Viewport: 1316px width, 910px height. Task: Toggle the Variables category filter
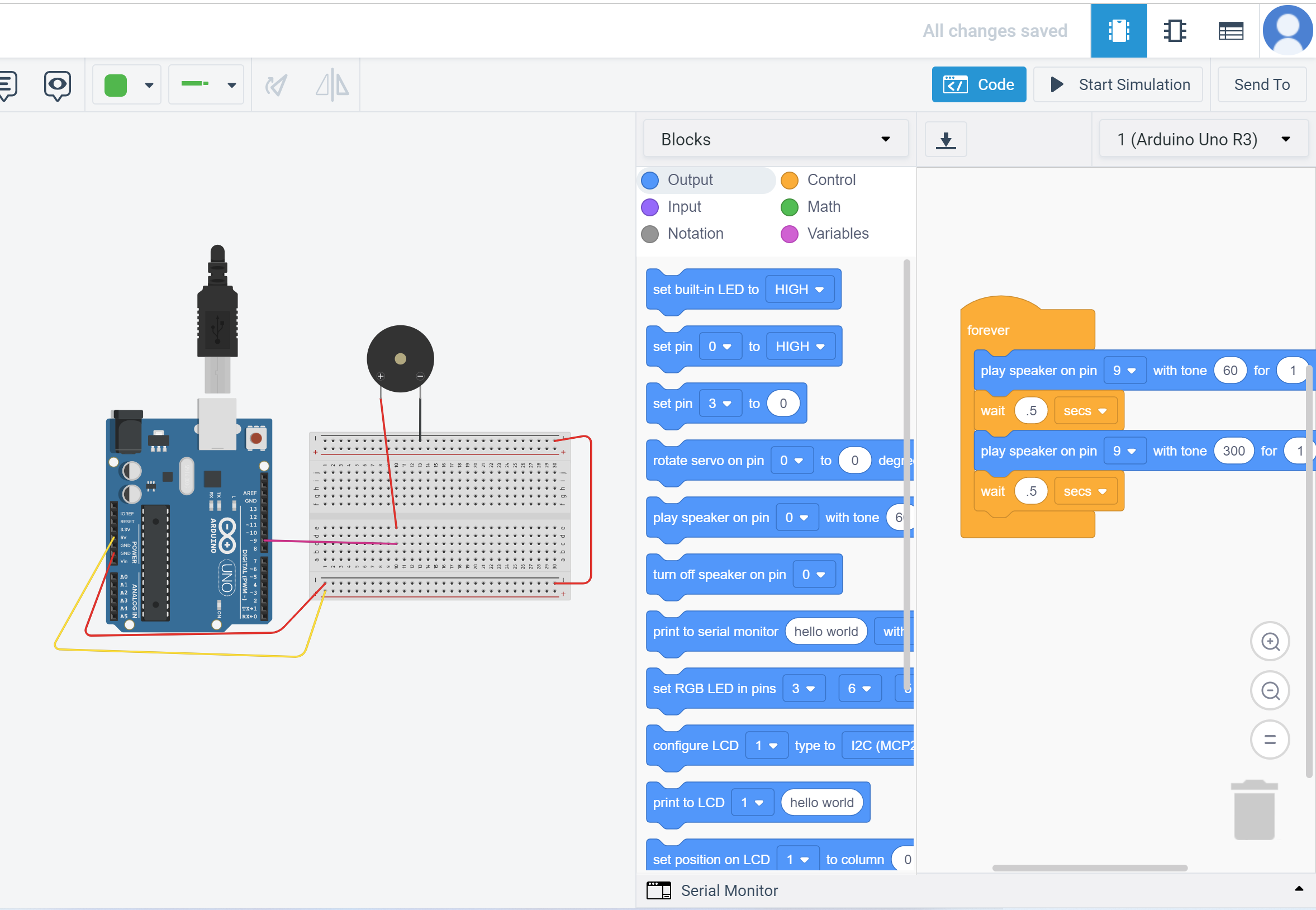click(838, 233)
